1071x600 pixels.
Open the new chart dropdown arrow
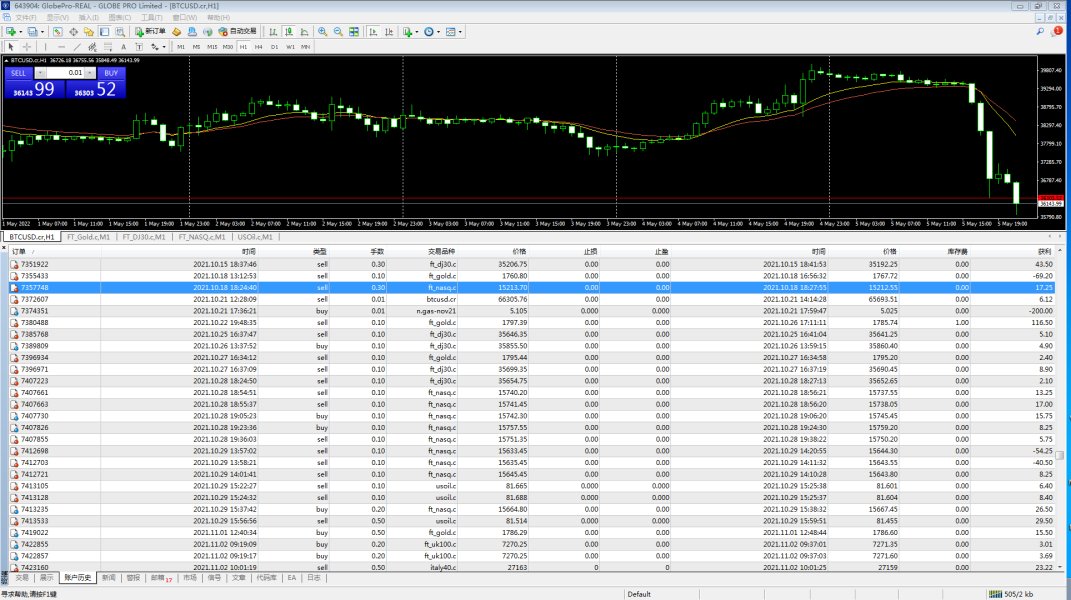20,32
